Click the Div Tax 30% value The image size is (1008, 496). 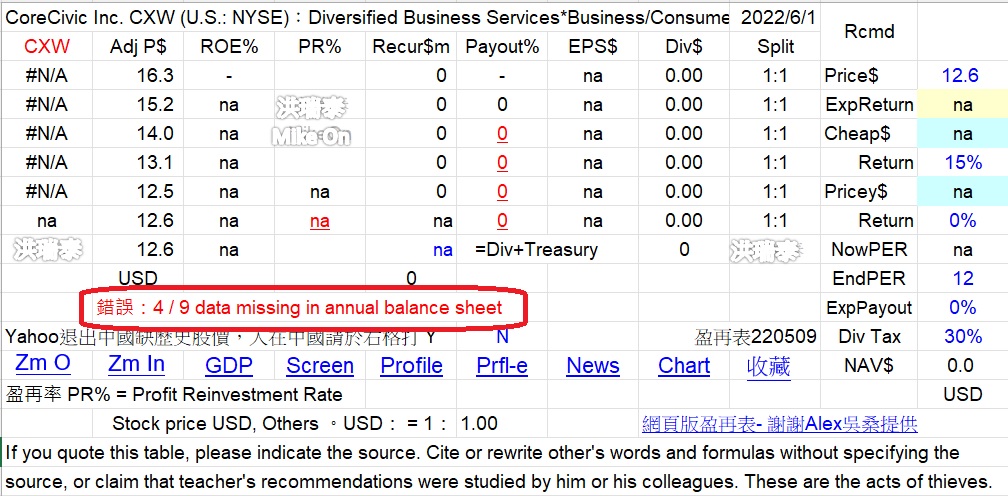click(962, 337)
